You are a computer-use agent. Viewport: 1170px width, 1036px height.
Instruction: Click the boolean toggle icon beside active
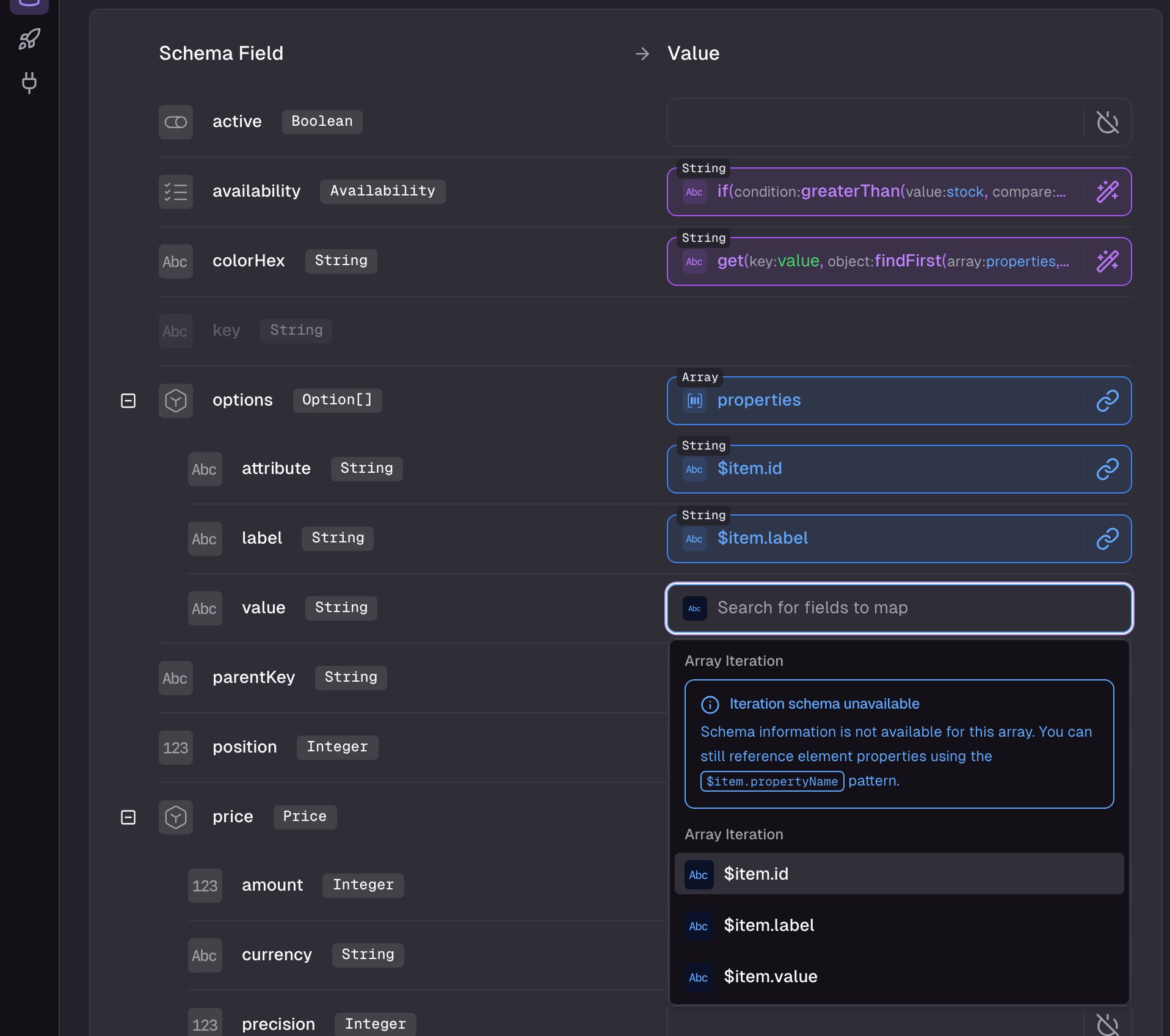point(176,122)
